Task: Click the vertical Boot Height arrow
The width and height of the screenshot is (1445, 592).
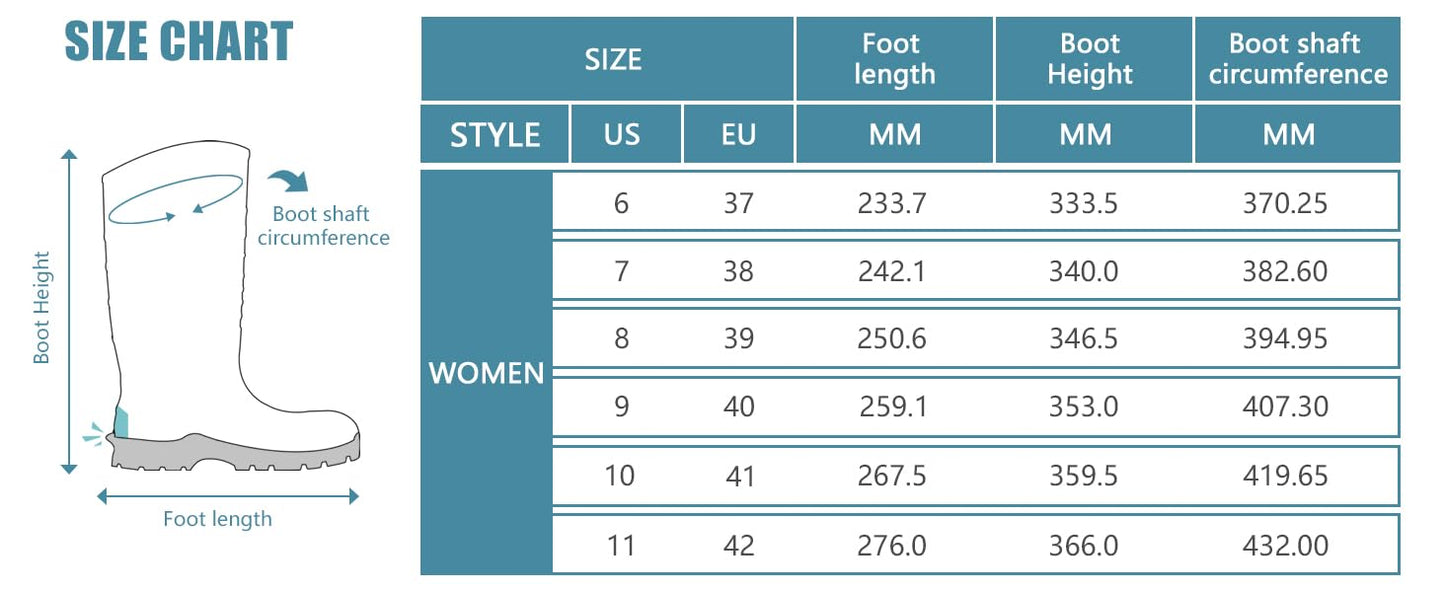Action: click(x=69, y=311)
